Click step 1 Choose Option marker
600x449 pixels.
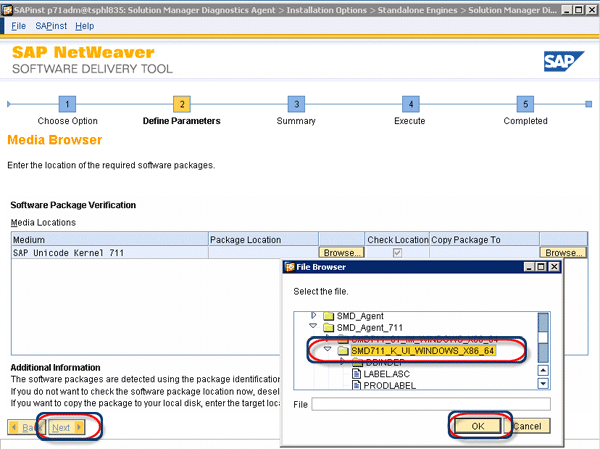pos(67,104)
